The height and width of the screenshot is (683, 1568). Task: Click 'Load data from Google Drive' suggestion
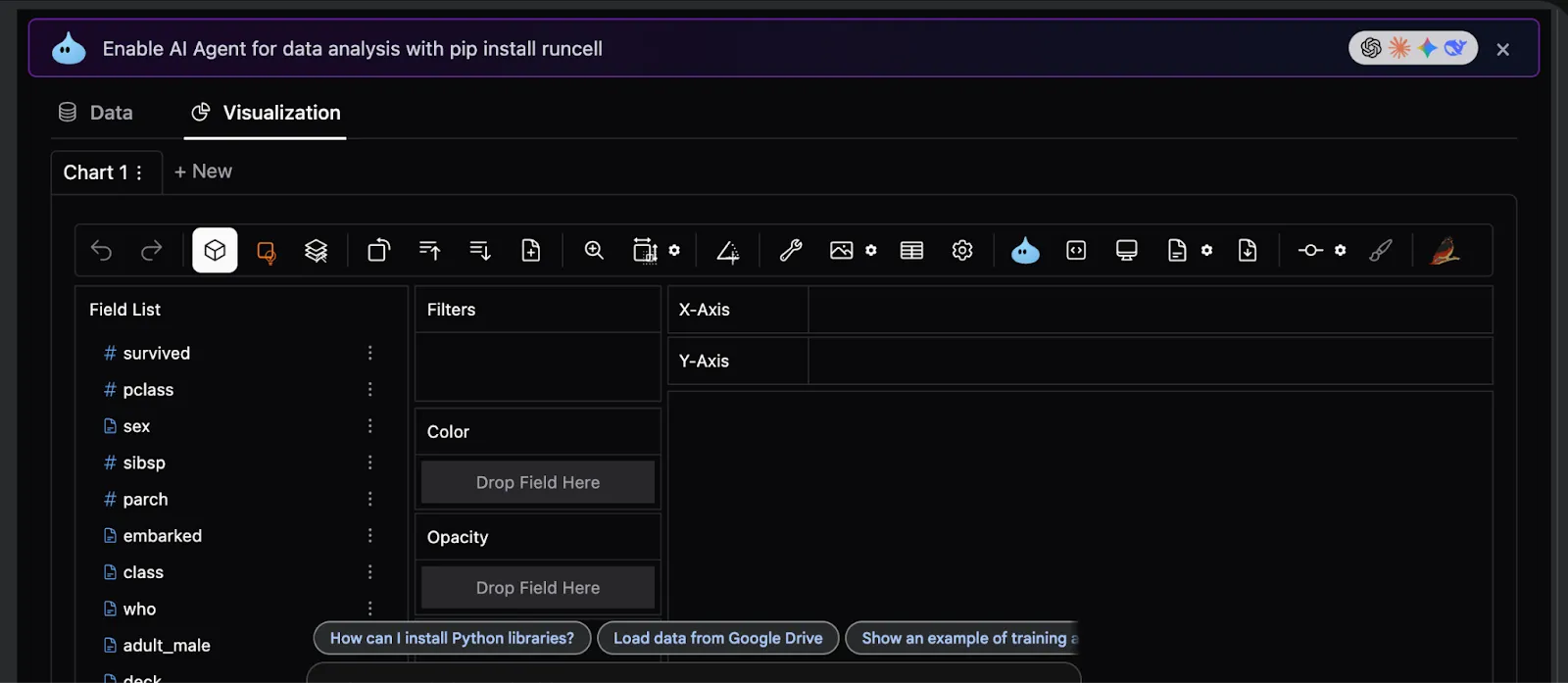click(717, 638)
